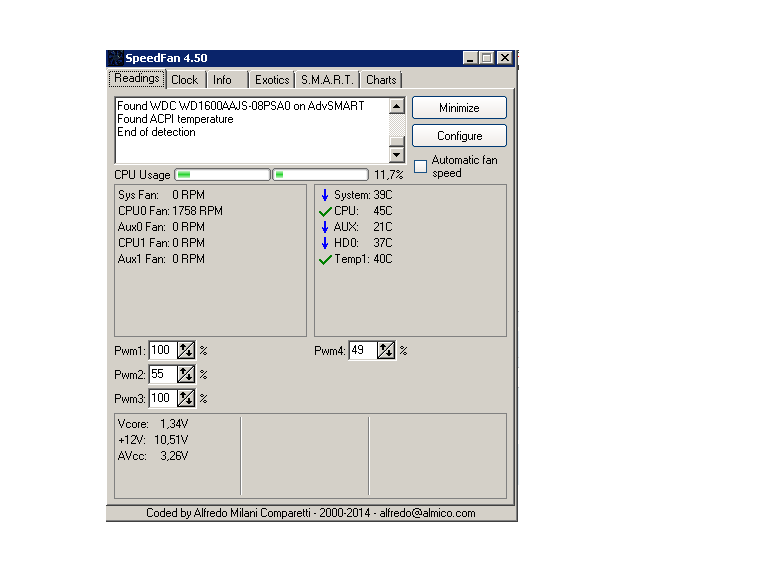This screenshot has height=576, width=768.
Task: Minimize the SpeedFan window via title bar
Action: pyautogui.click(x=470, y=58)
